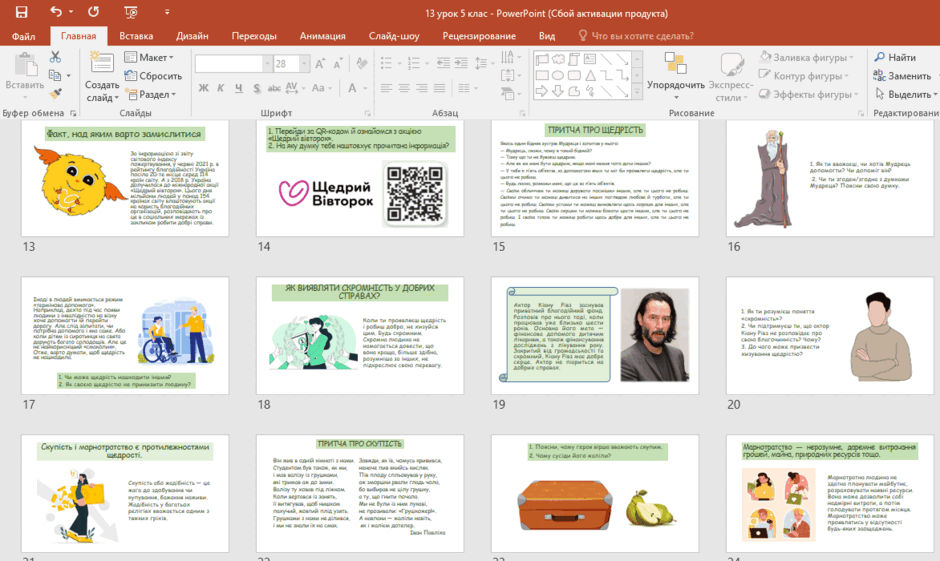Open the Выделить select dropdown
This screenshot has height=561, width=940.
point(905,95)
